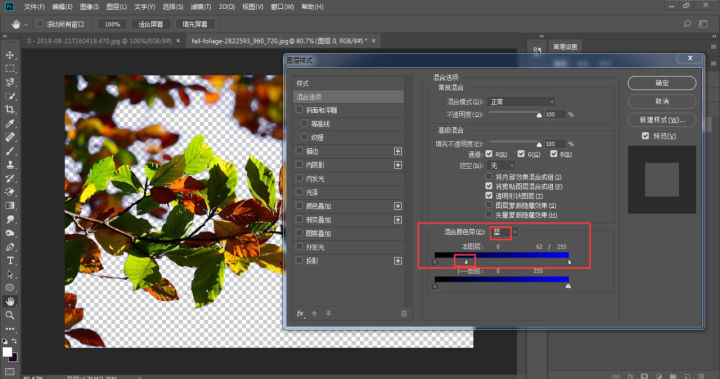Enable the Bevel and Emboss (斜面和浮雕) checkbox

pyautogui.click(x=299, y=110)
